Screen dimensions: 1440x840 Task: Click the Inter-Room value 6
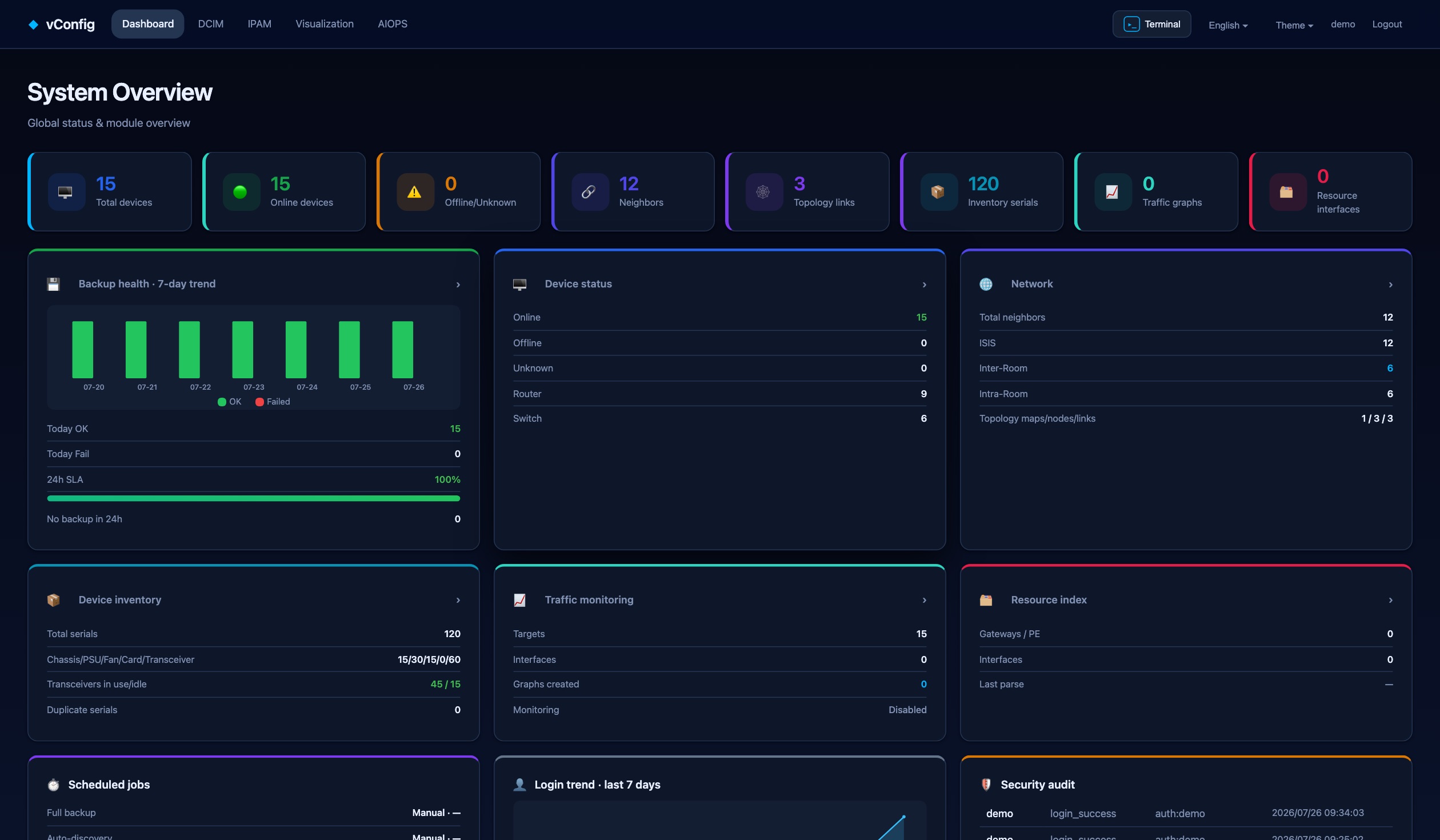1390,369
